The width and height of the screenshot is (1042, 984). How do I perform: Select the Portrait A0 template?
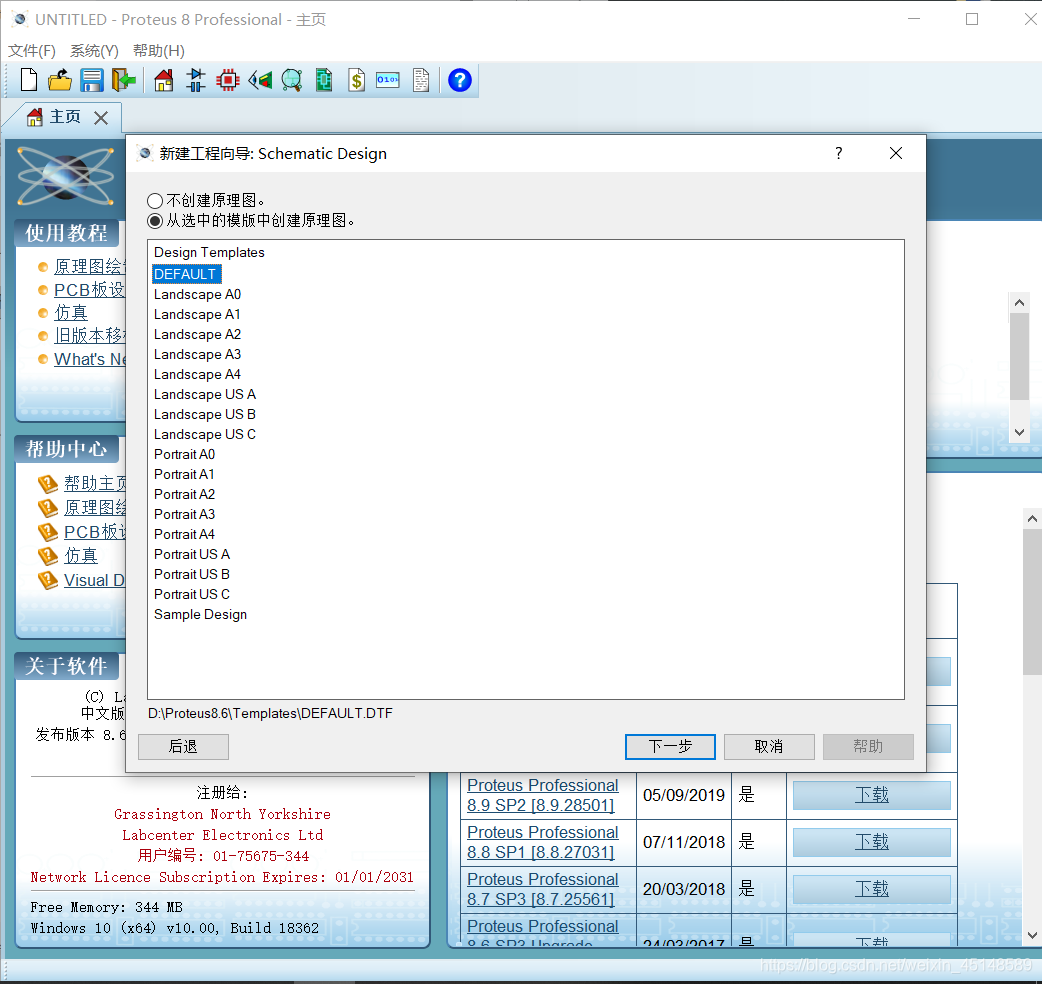click(185, 454)
